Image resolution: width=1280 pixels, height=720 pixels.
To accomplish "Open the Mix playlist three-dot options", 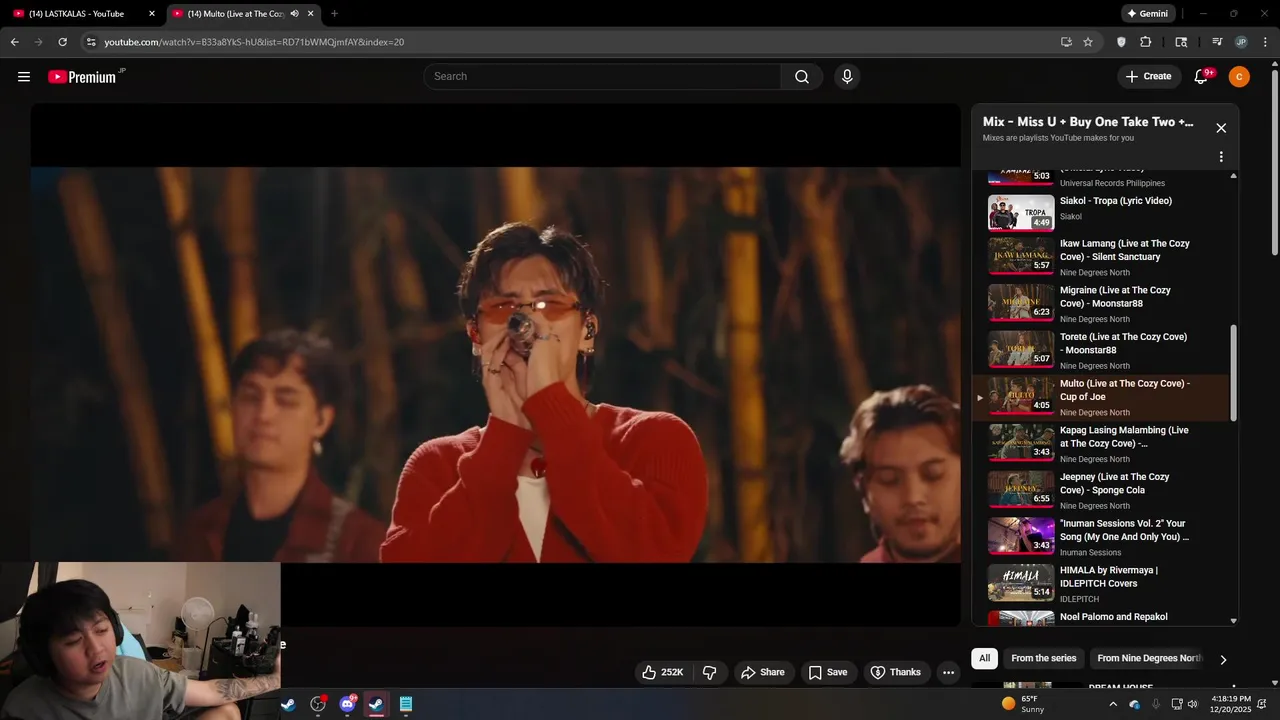I will 1221,157.
